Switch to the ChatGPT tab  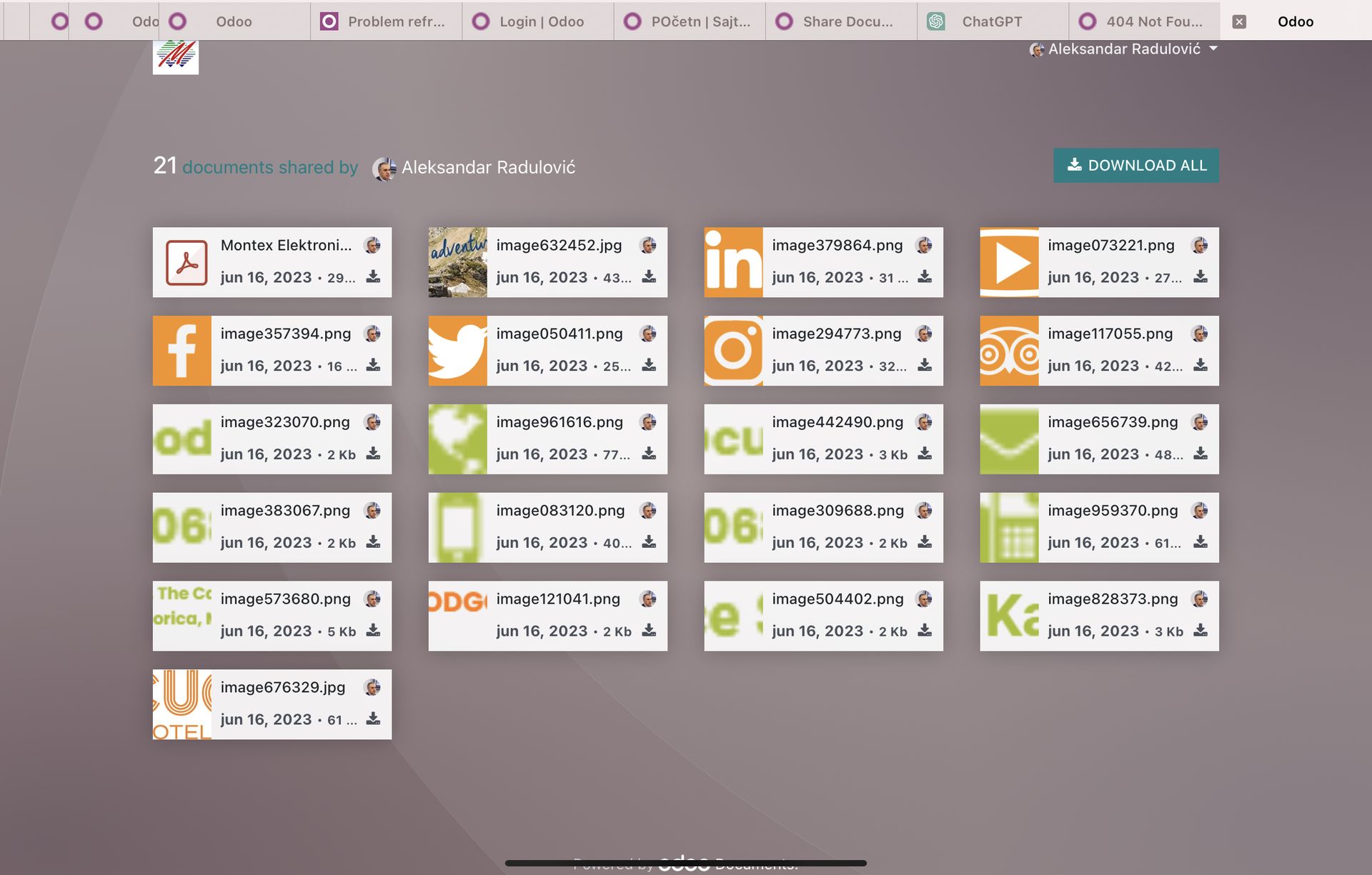click(x=993, y=21)
